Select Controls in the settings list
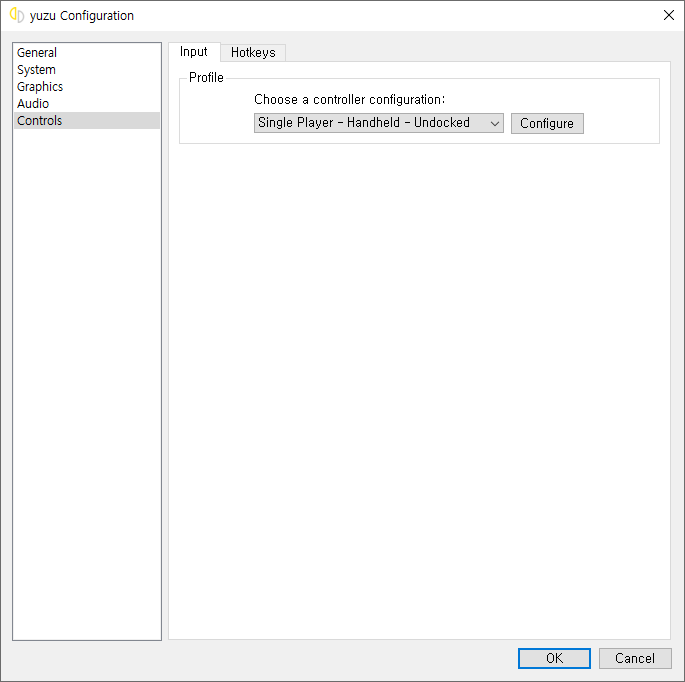 point(86,121)
